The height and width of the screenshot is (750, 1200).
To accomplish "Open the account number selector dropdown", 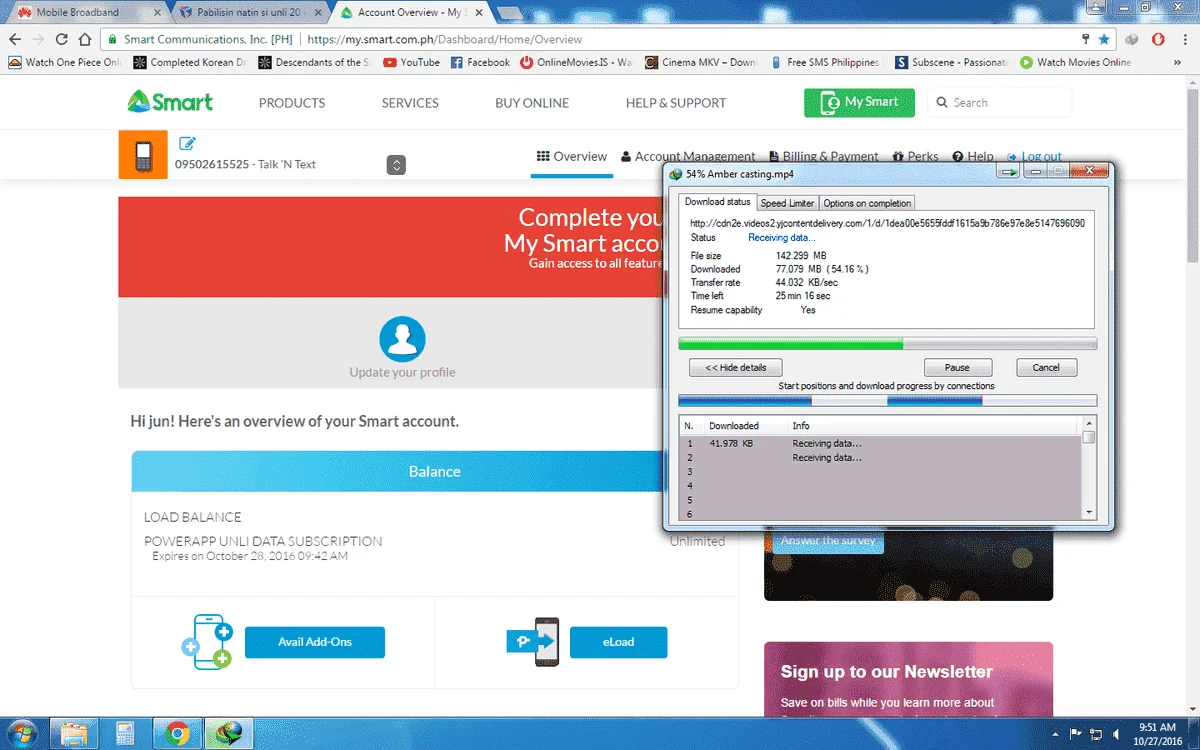I will [396, 165].
